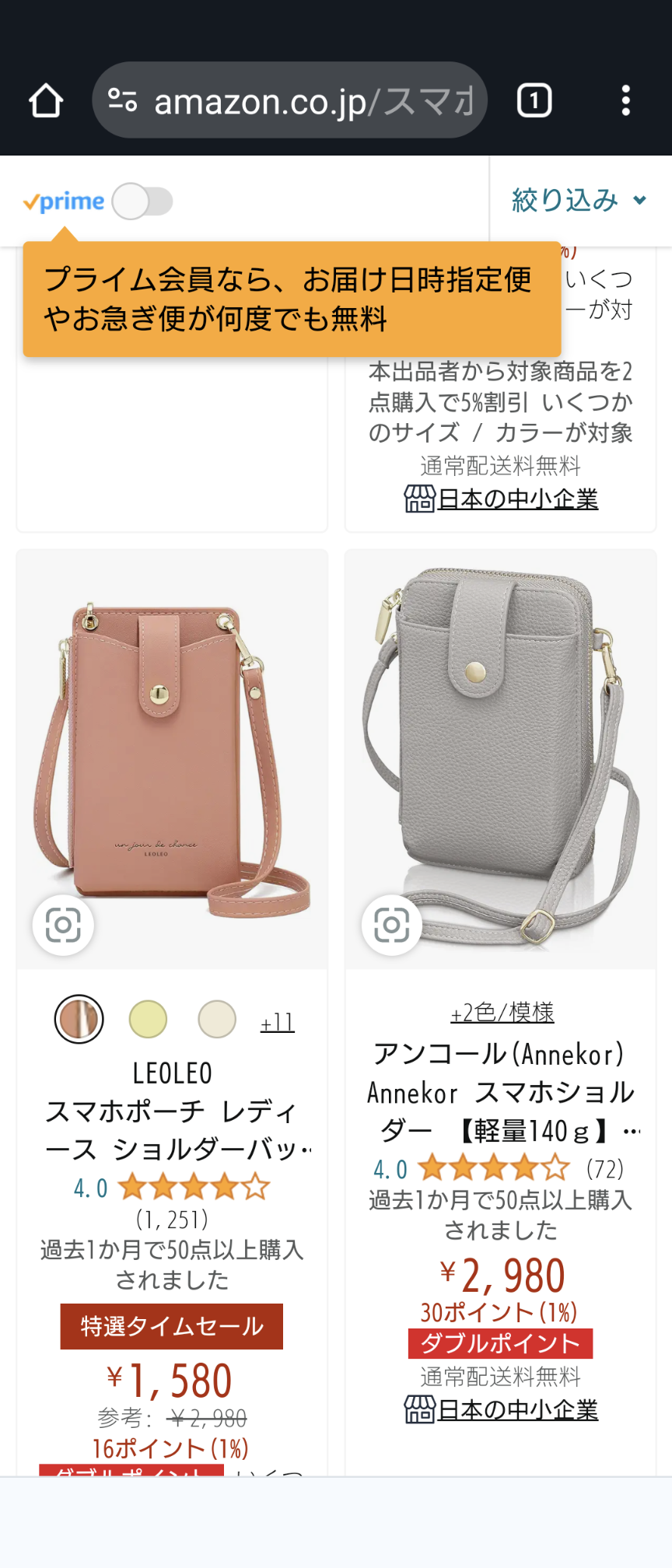Click the small business store icon under Annekor

point(419,1409)
